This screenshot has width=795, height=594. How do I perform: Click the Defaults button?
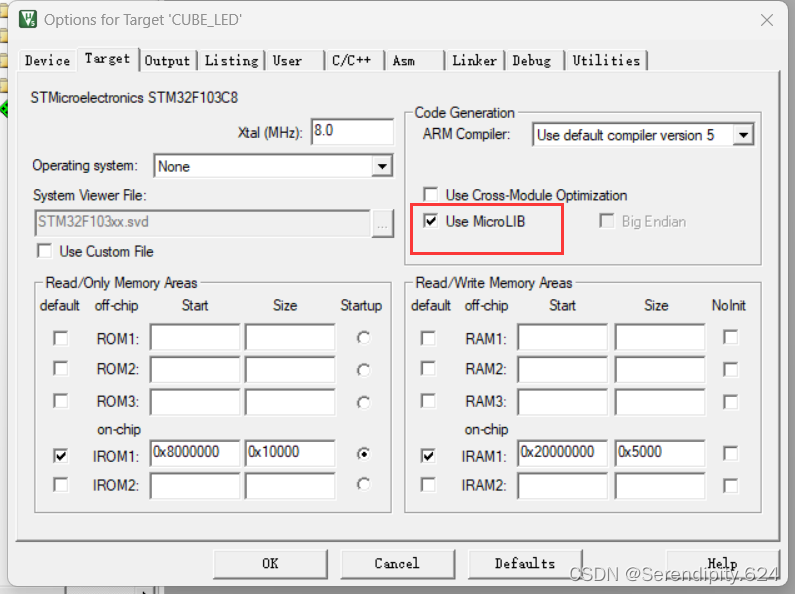click(x=525, y=564)
